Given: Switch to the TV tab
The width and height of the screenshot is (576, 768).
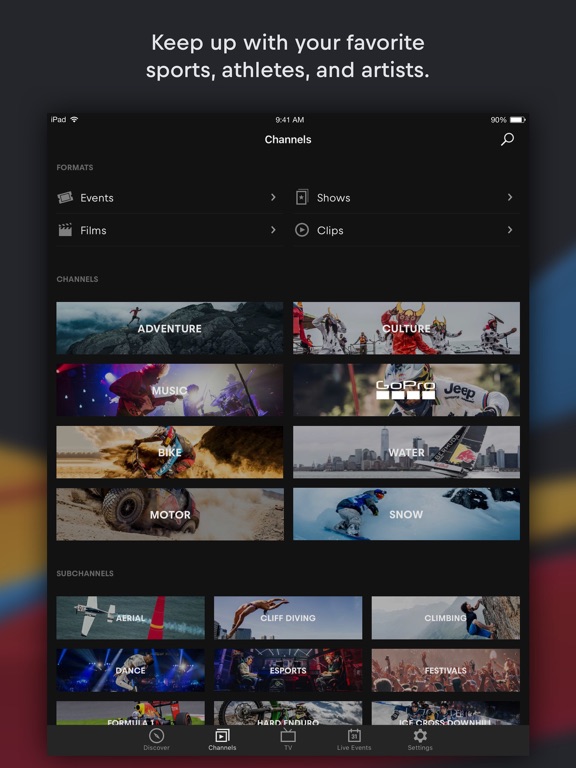Looking at the screenshot, I should coord(288,740).
